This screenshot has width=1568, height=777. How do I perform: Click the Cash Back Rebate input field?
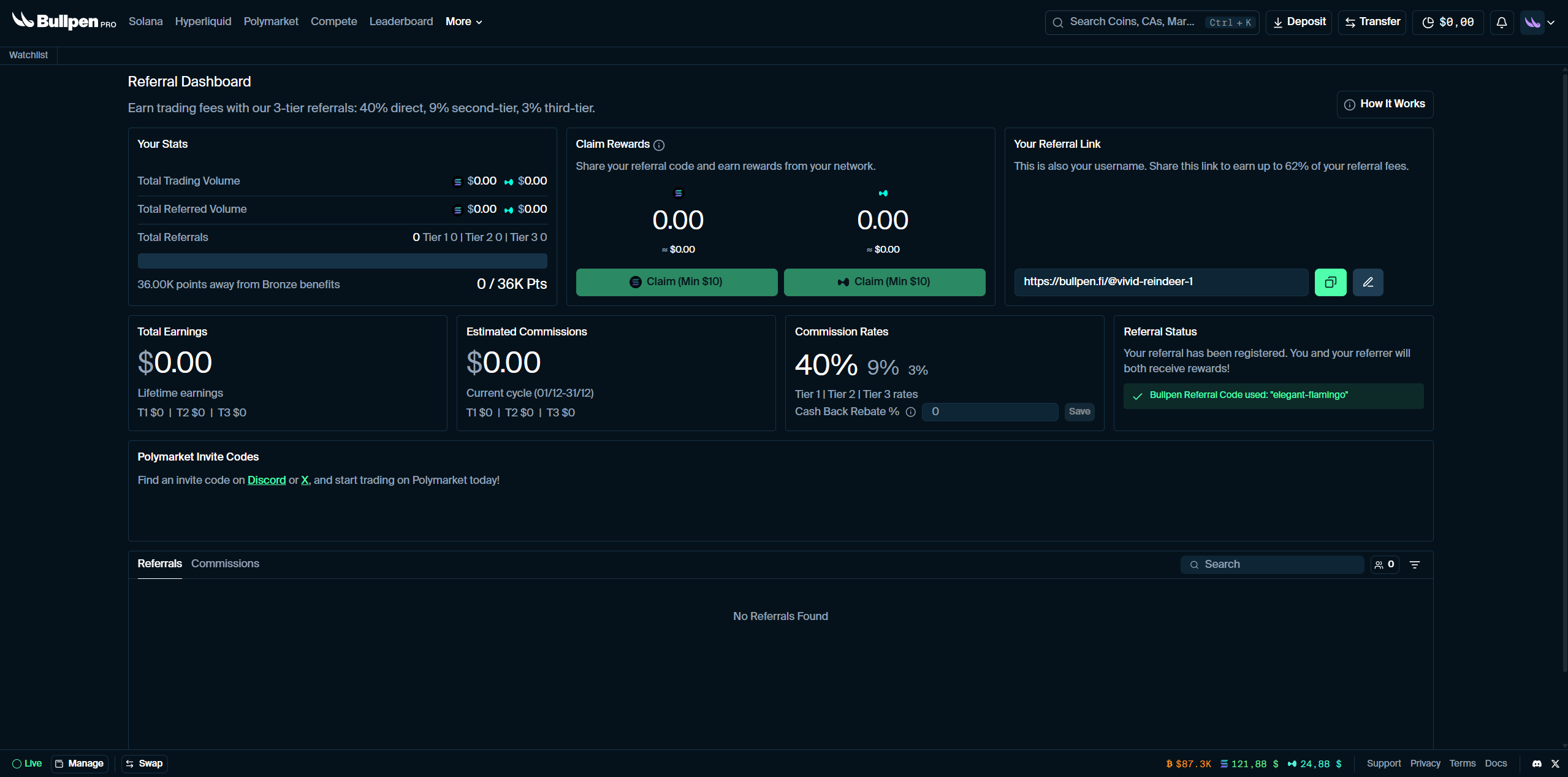click(989, 412)
